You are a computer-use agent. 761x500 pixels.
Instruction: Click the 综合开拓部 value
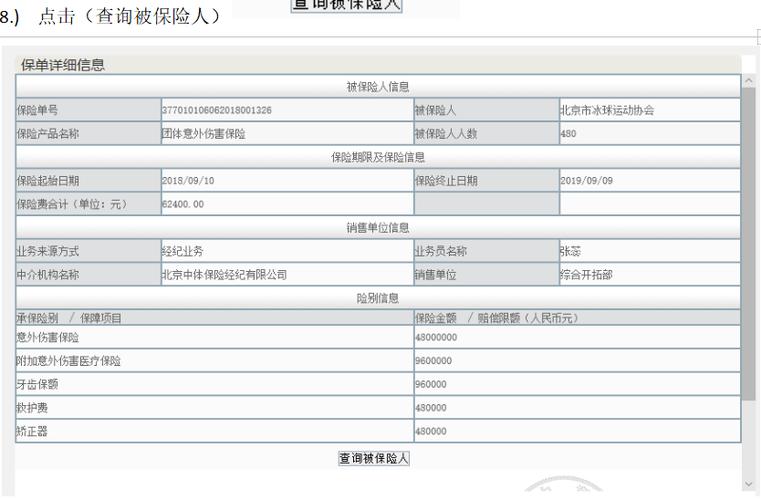(586, 274)
